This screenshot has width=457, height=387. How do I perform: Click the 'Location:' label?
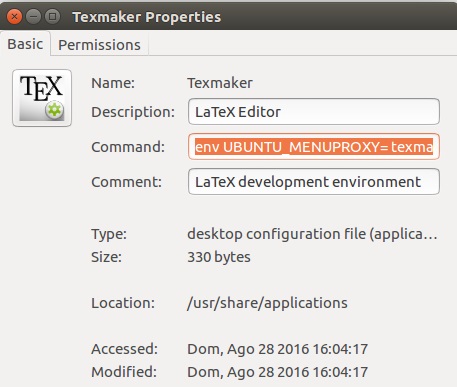tap(123, 303)
